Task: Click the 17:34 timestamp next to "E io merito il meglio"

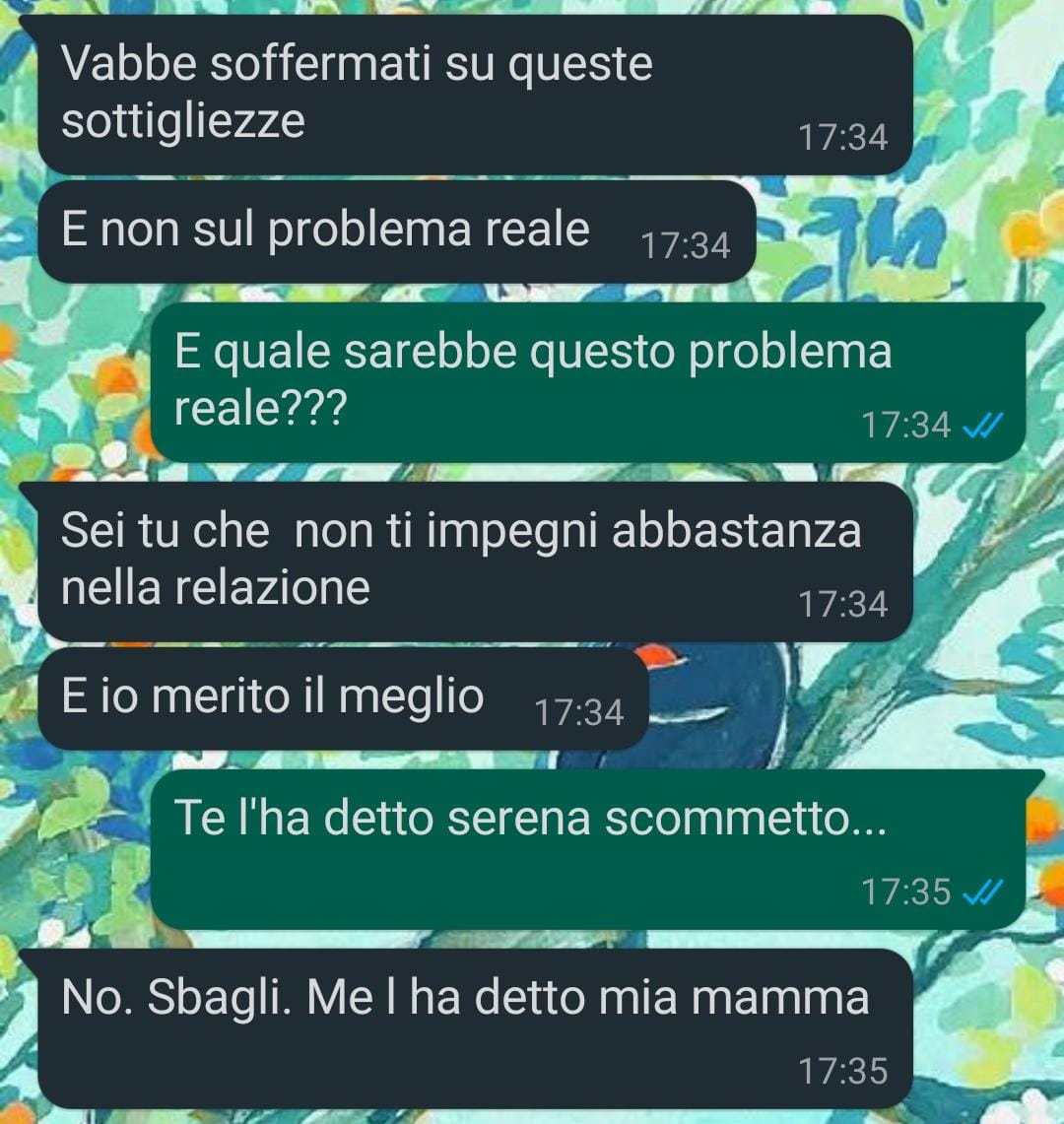Action: pos(579,712)
